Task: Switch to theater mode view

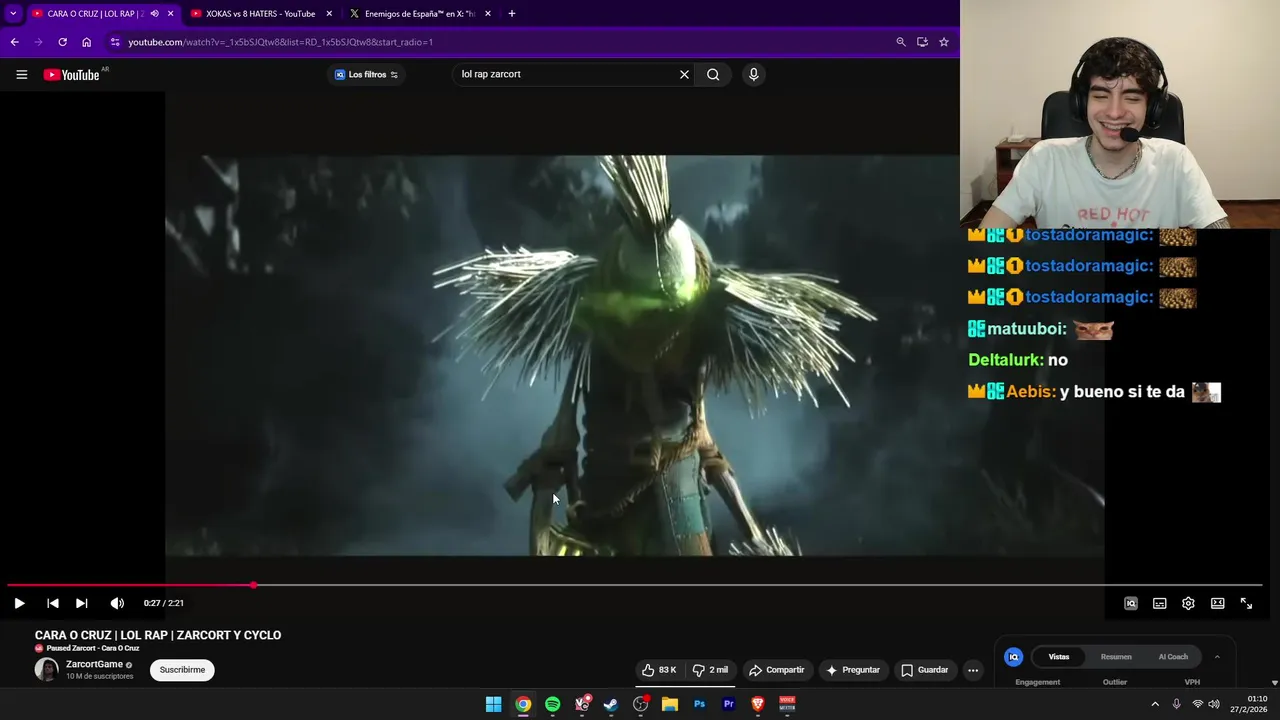Action: coord(1217,603)
